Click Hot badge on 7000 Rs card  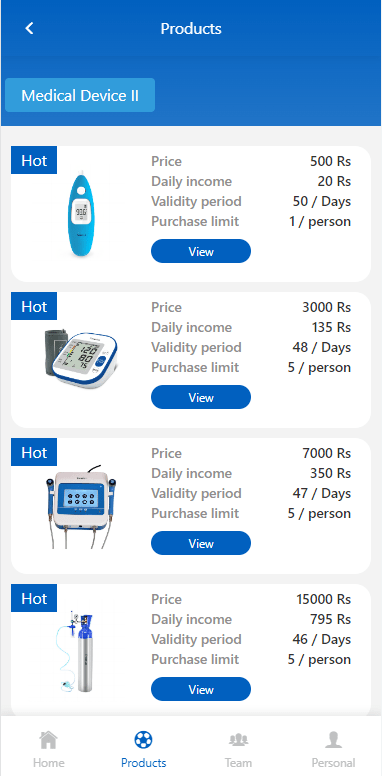click(34, 452)
